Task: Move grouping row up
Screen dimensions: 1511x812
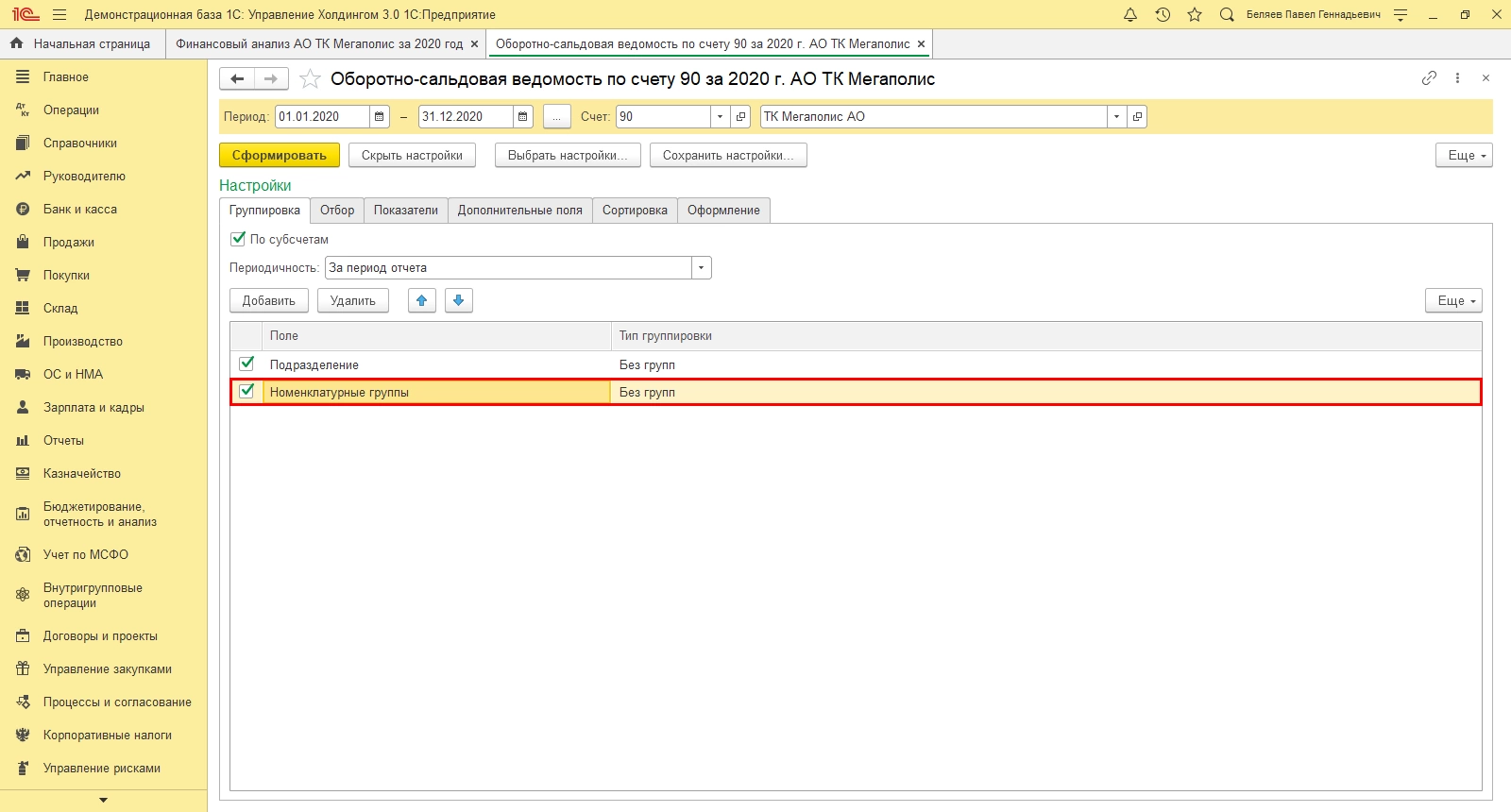Action: point(422,300)
